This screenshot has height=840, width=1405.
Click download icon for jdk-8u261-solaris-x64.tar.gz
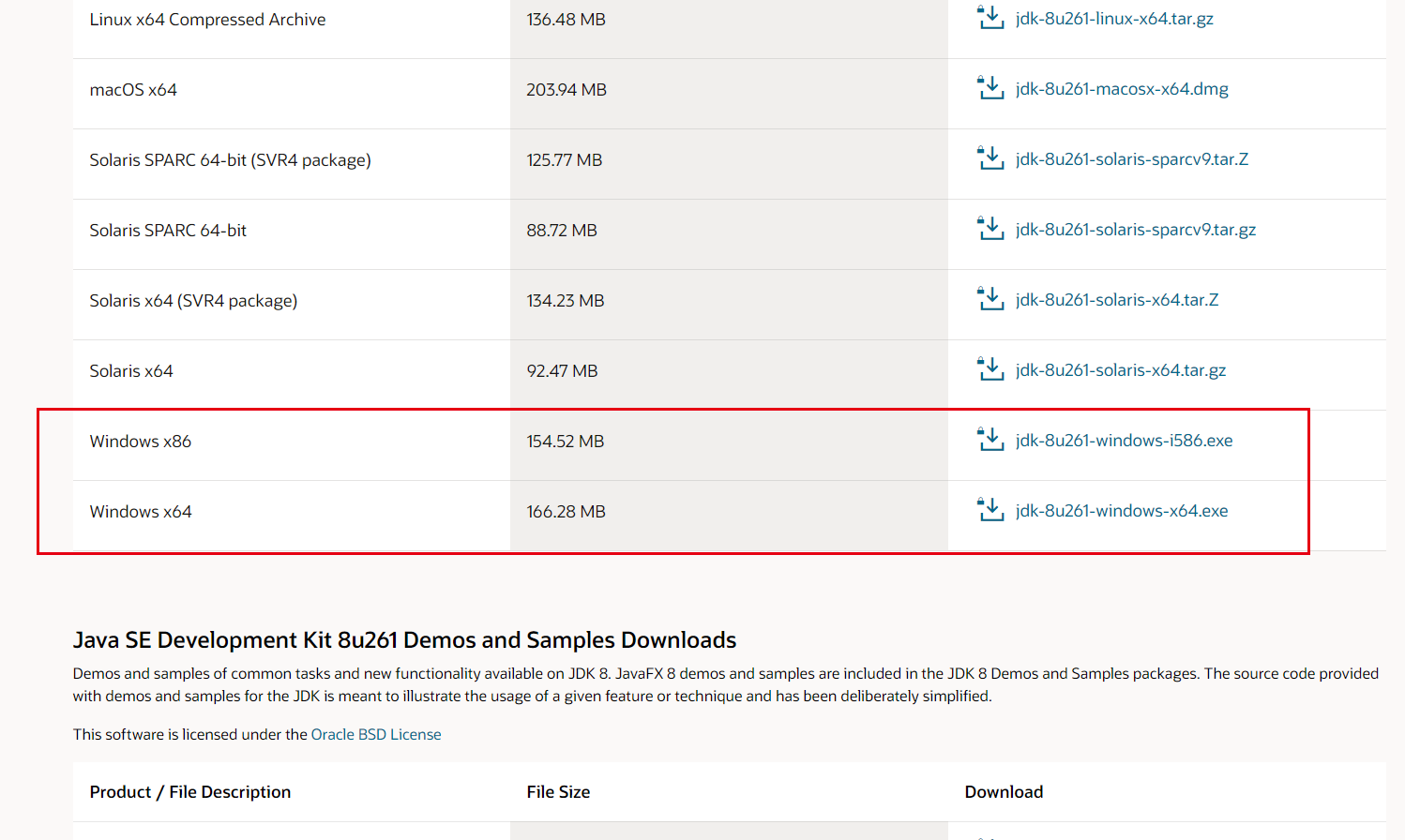point(990,369)
